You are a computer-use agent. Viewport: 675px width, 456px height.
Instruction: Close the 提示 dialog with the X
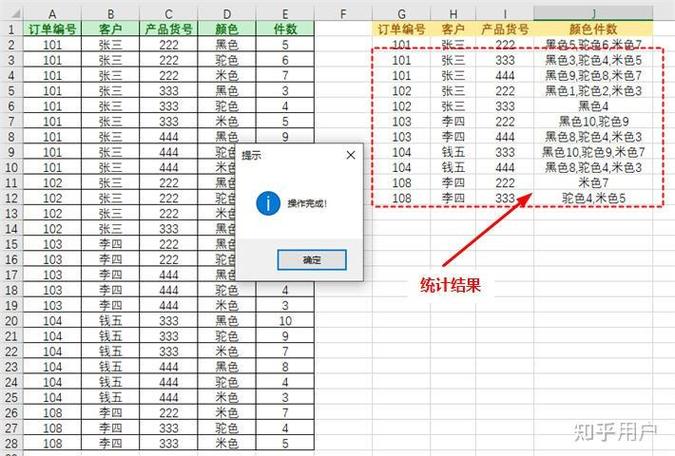click(351, 155)
